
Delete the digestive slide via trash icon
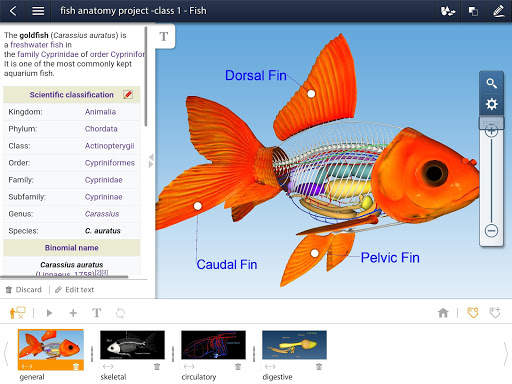point(319,367)
